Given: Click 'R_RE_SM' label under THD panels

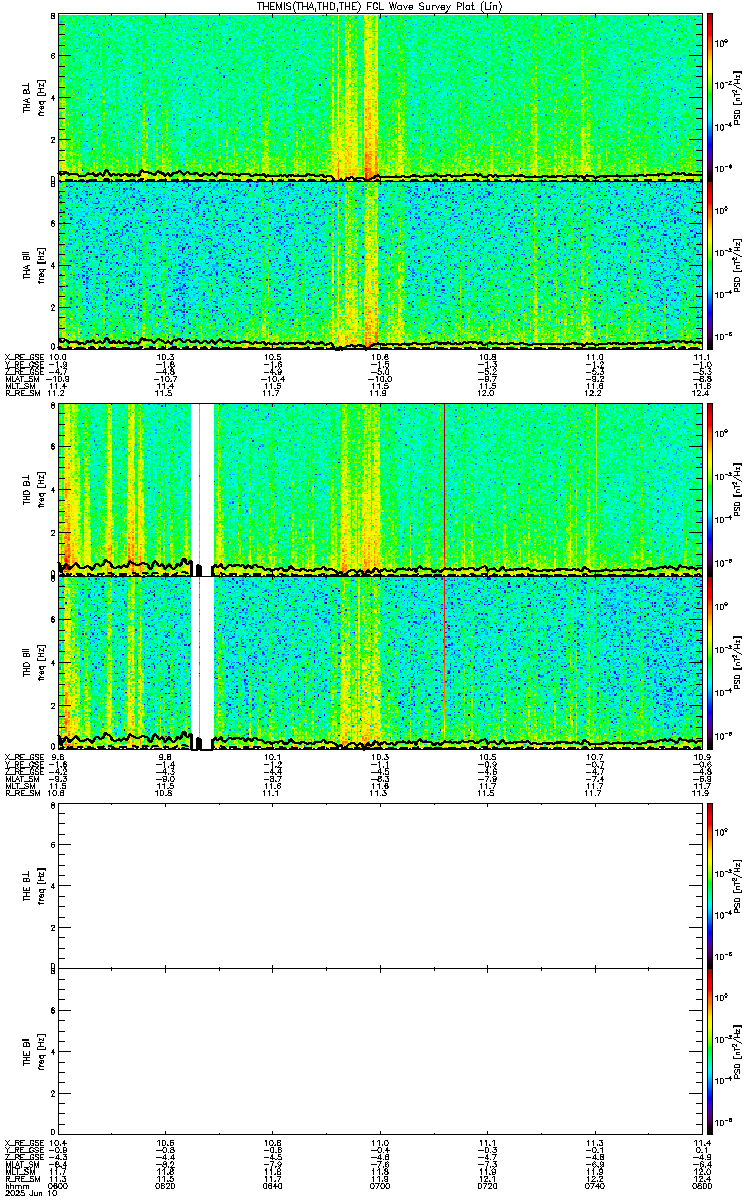Looking at the screenshot, I should (21, 793).
